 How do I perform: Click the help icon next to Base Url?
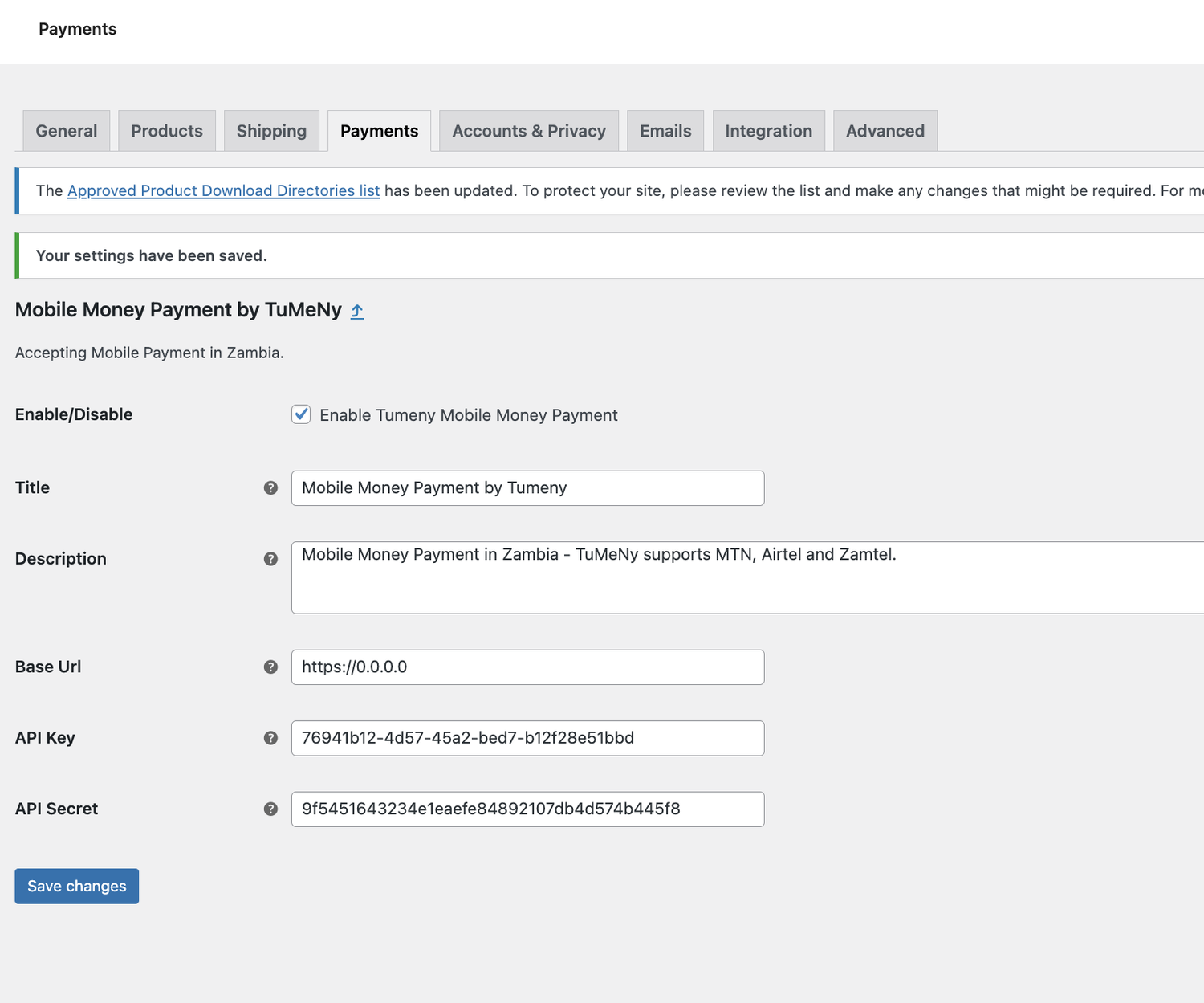click(x=270, y=667)
